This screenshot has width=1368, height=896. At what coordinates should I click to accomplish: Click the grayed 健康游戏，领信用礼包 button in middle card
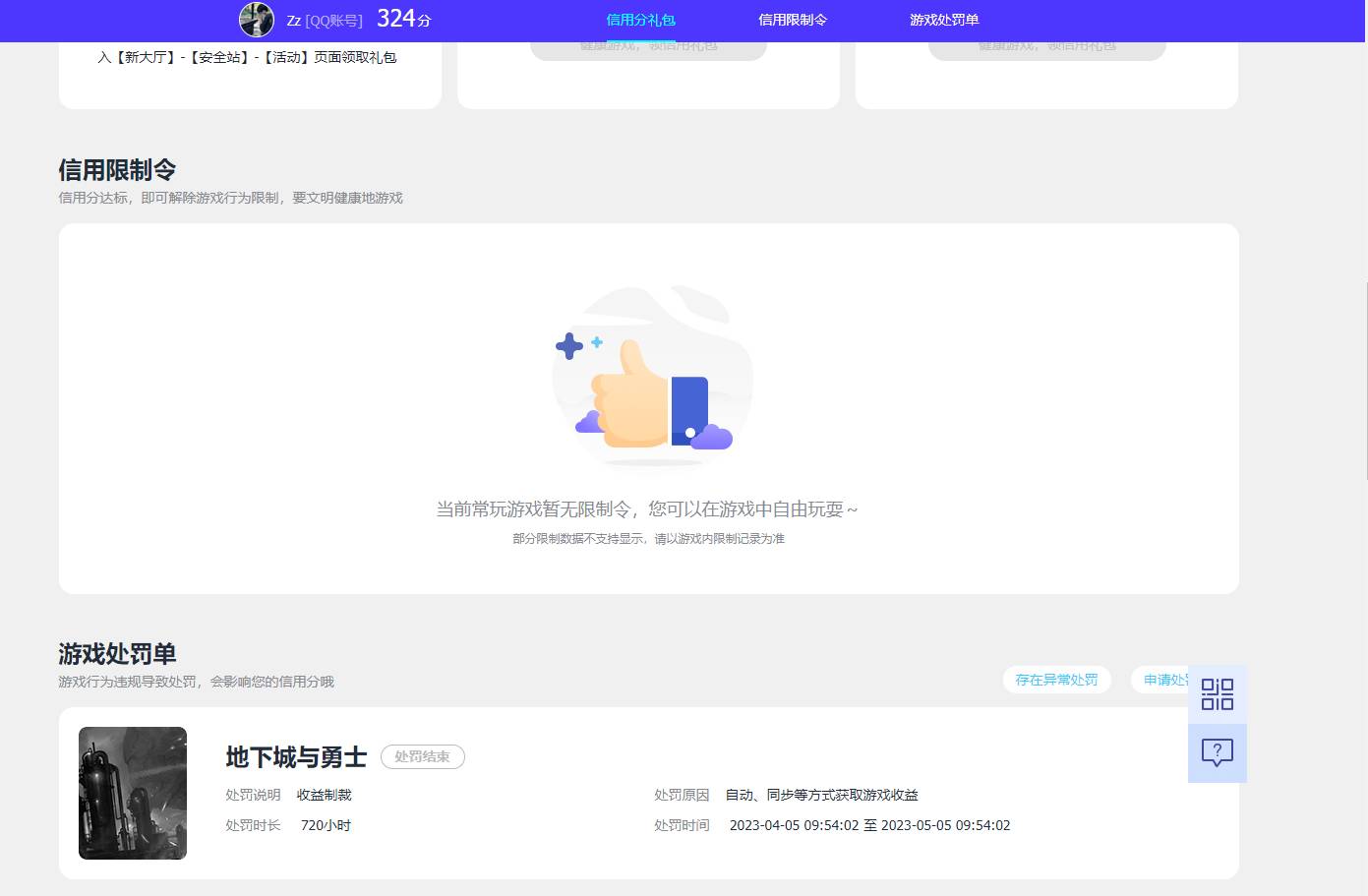(649, 43)
